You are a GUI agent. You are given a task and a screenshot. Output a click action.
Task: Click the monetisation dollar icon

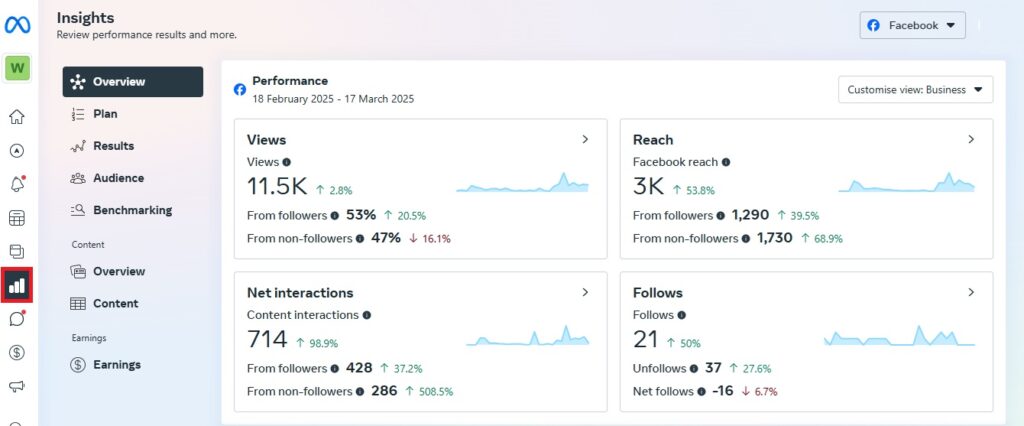pyautogui.click(x=17, y=352)
